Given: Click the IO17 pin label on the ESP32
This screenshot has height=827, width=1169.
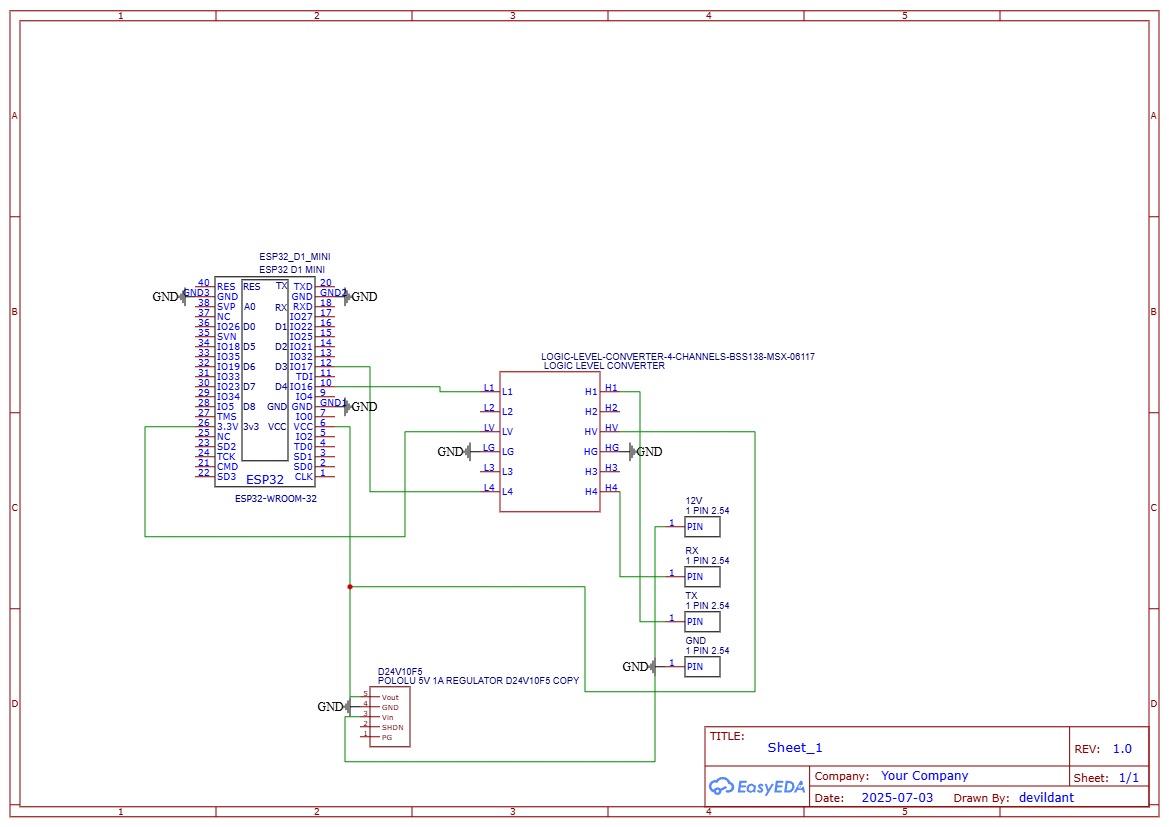Looking at the screenshot, I should click(301, 367).
